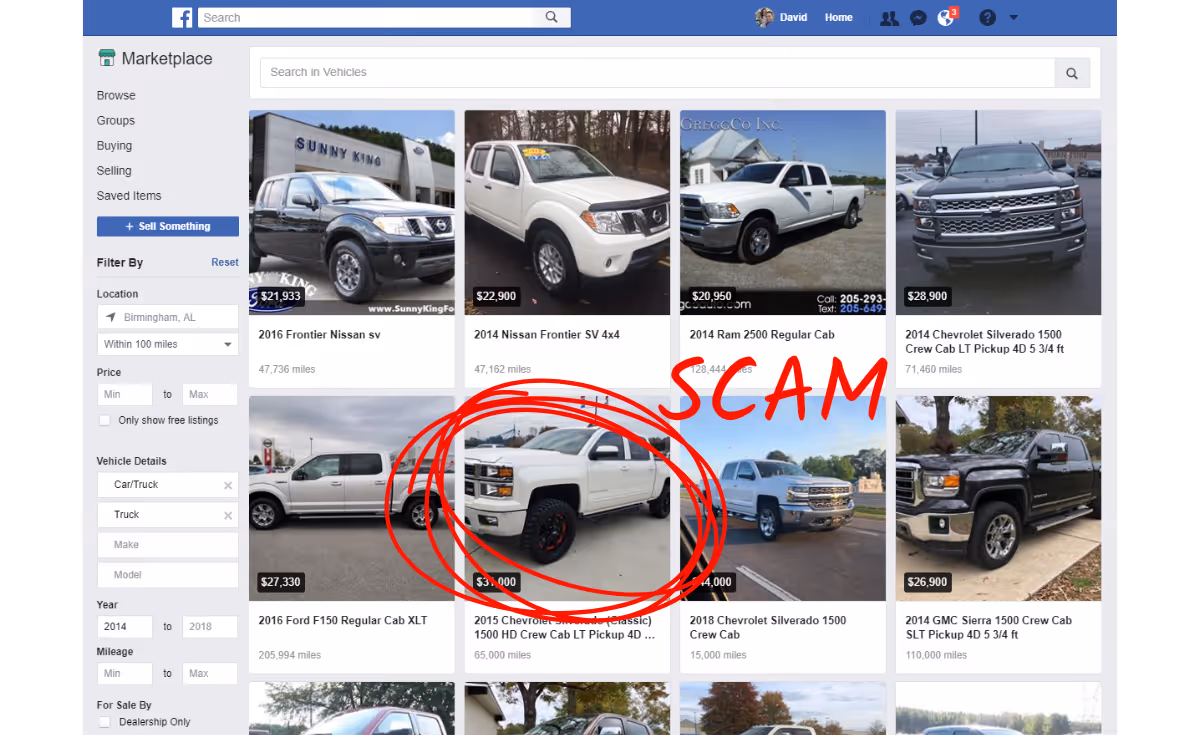Click the $26,900 price tag
The width and height of the screenshot is (1200, 750).
[927, 582]
